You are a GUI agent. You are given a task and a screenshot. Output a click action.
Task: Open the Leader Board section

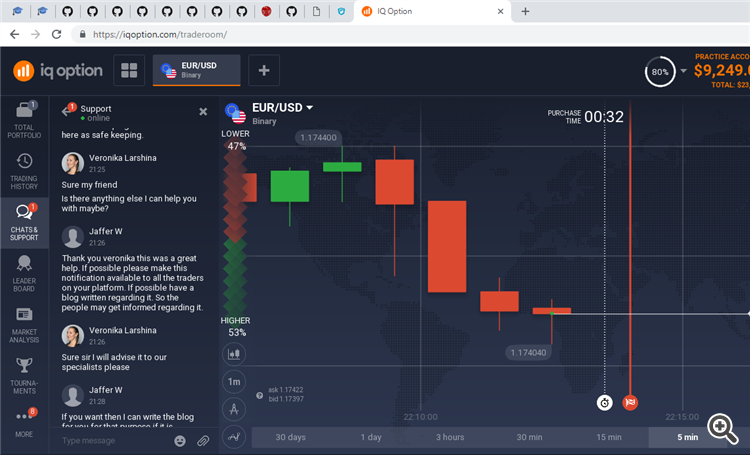pyautogui.click(x=24, y=274)
